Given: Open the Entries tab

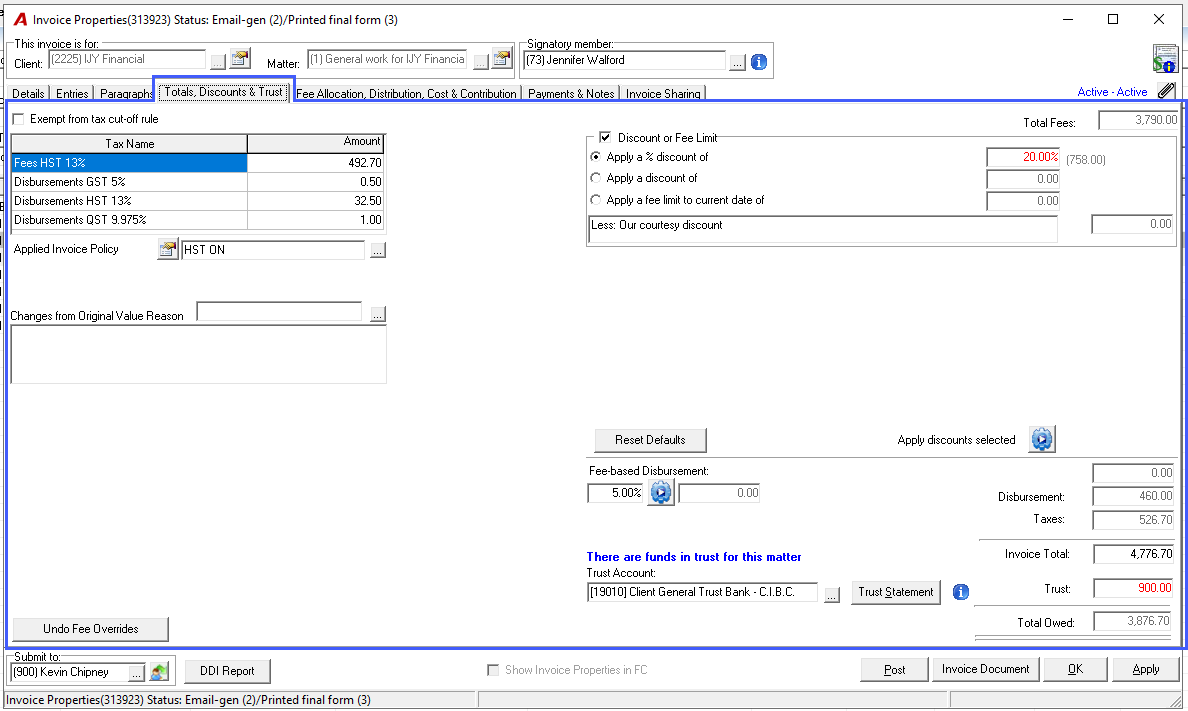Looking at the screenshot, I should 72,93.
